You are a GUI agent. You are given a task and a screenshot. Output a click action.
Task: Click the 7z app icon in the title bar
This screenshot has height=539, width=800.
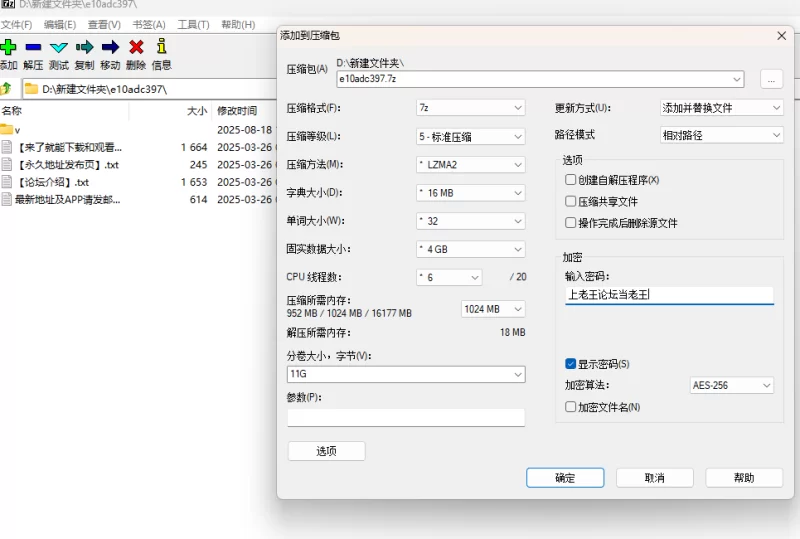point(8,4)
